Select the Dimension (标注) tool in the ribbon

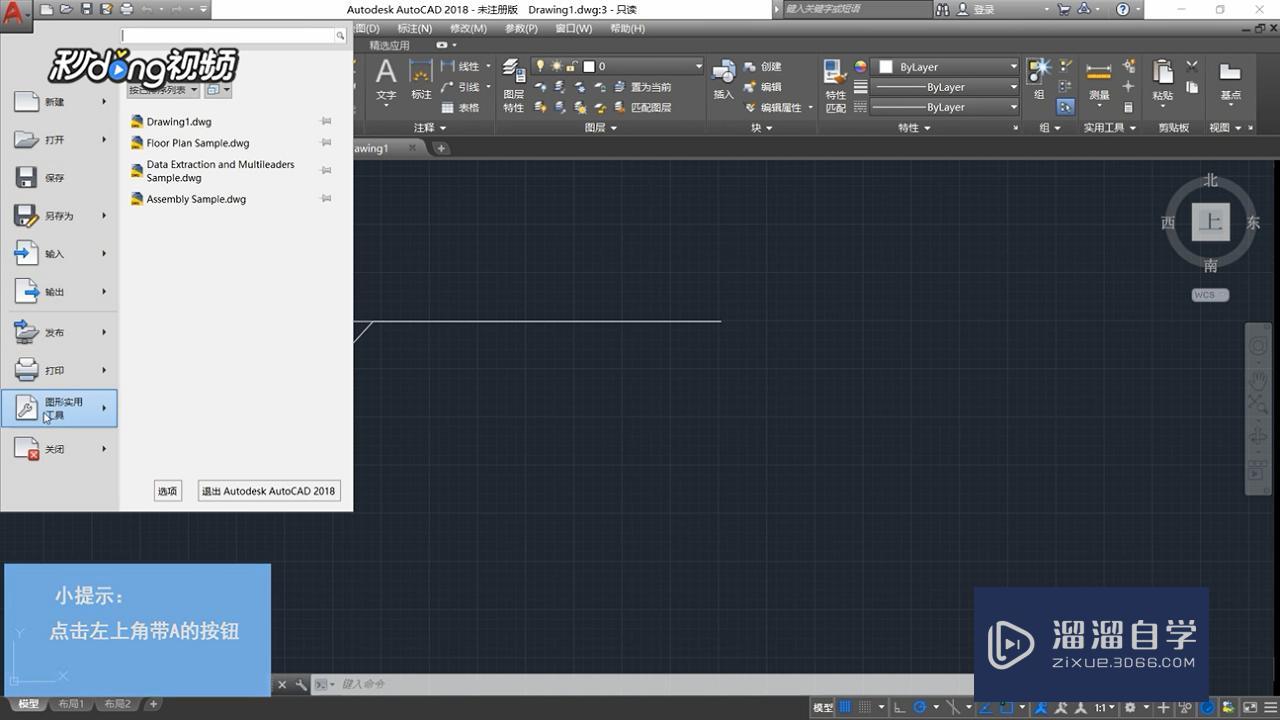421,81
